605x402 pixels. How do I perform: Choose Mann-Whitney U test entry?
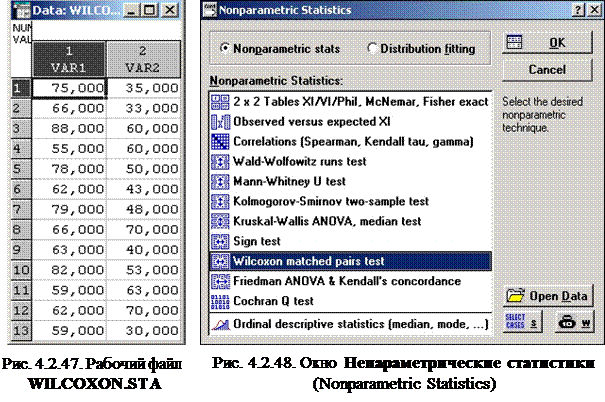[350, 181]
